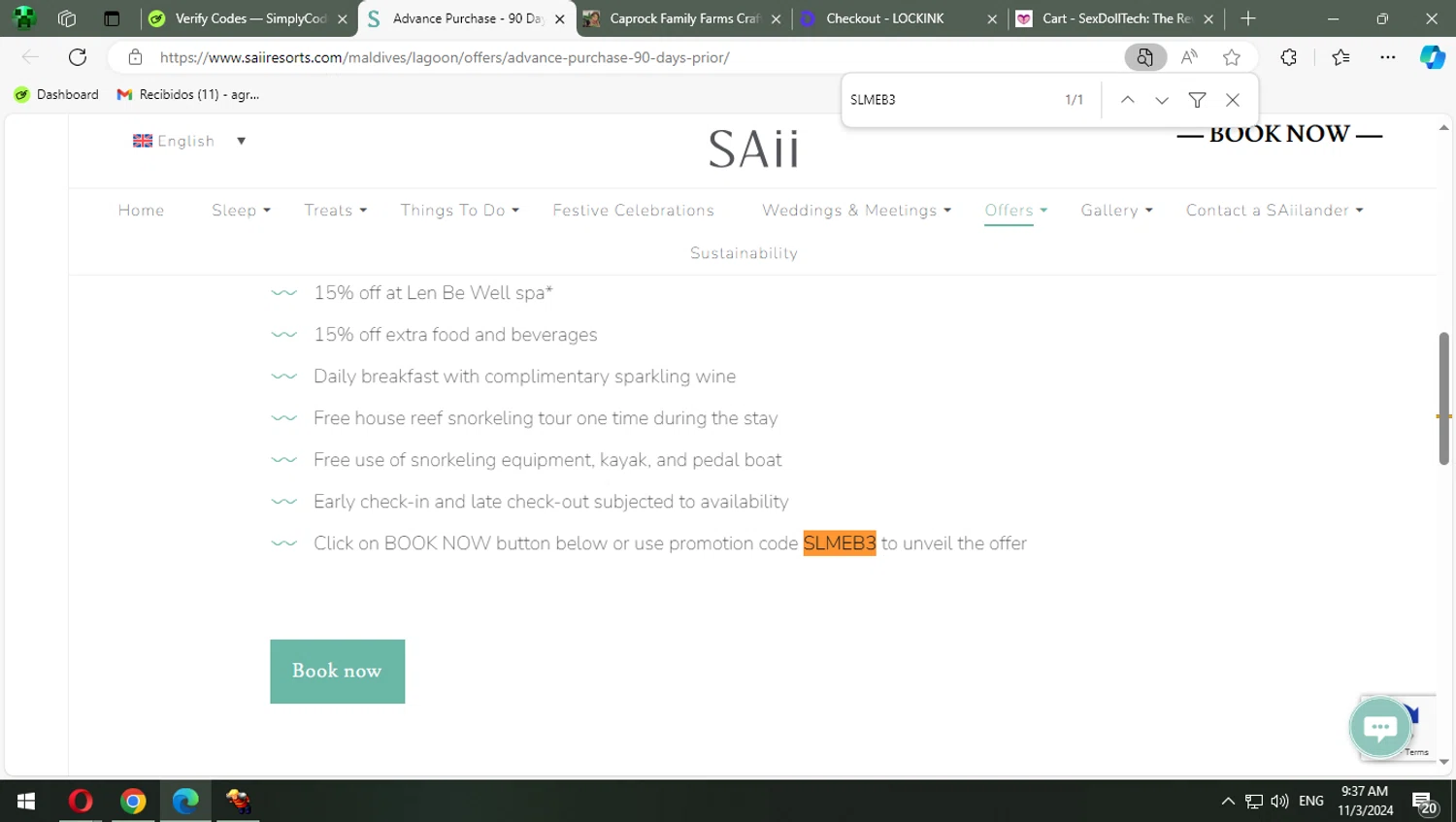Click the highlighted SLMEB3 promotion code
This screenshot has height=822, width=1456.
[x=840, y=543]
